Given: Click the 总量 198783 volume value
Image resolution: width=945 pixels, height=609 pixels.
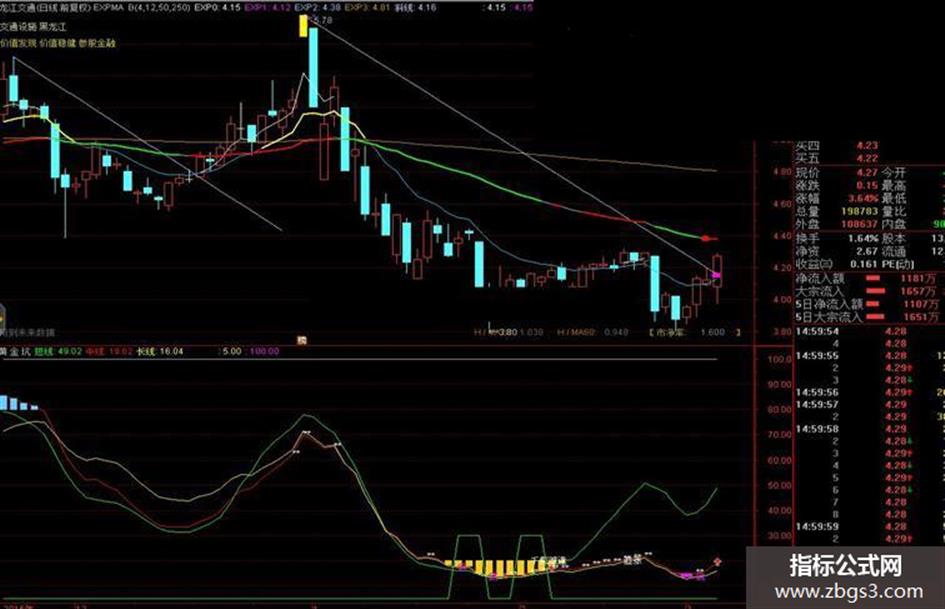Looking at the screenshot, I should (x=837, y=211).
